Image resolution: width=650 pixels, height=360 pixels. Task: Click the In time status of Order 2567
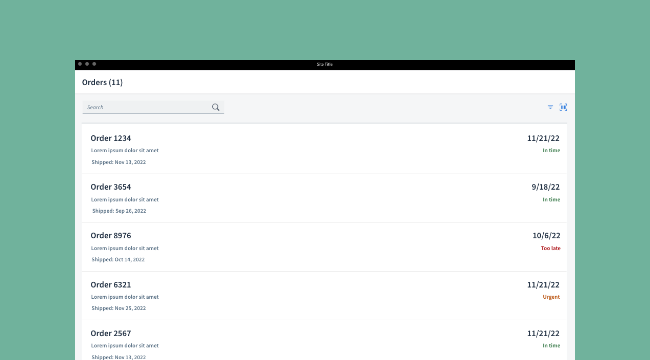[x=551, y=345]
